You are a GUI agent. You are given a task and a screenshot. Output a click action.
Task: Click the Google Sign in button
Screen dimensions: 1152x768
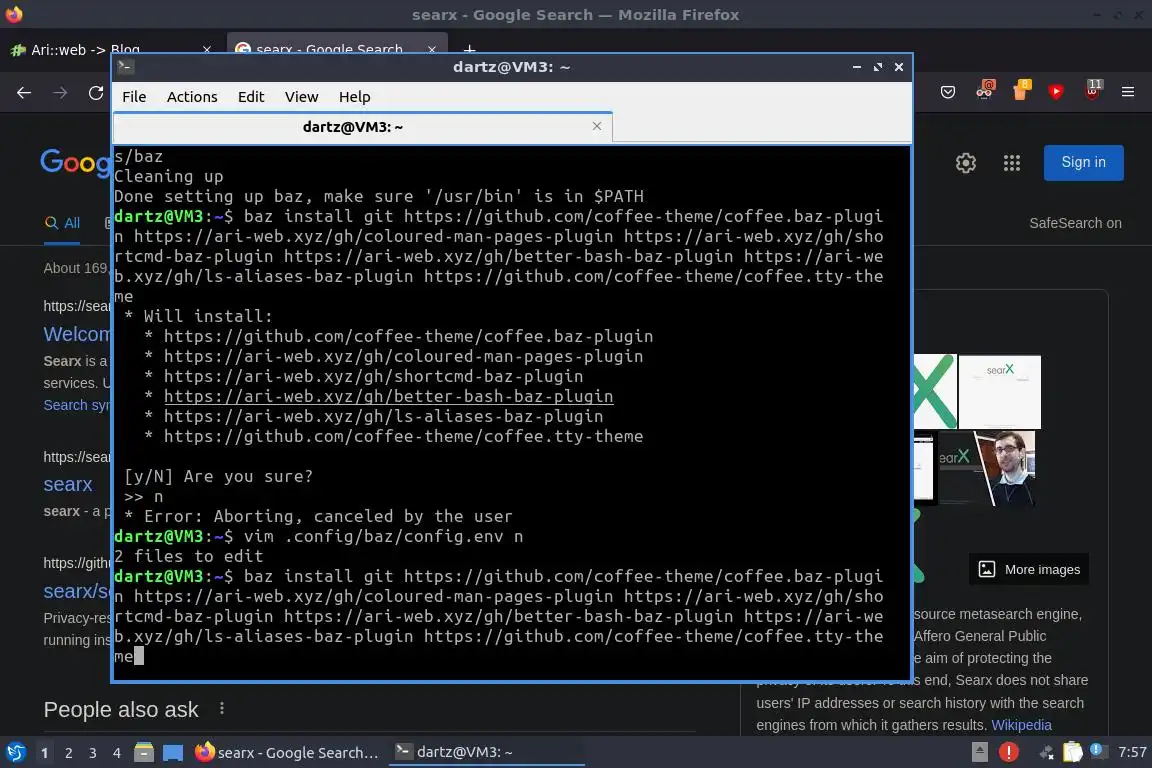pyautogui.click(x=1083, y=162)
